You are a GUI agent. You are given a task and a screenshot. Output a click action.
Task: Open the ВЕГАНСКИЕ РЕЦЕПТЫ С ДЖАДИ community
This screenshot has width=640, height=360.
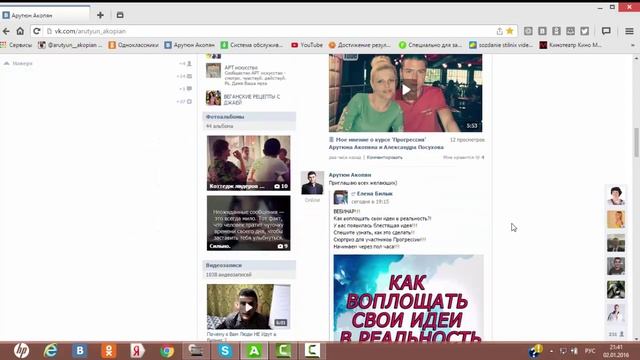pos(252,99)
